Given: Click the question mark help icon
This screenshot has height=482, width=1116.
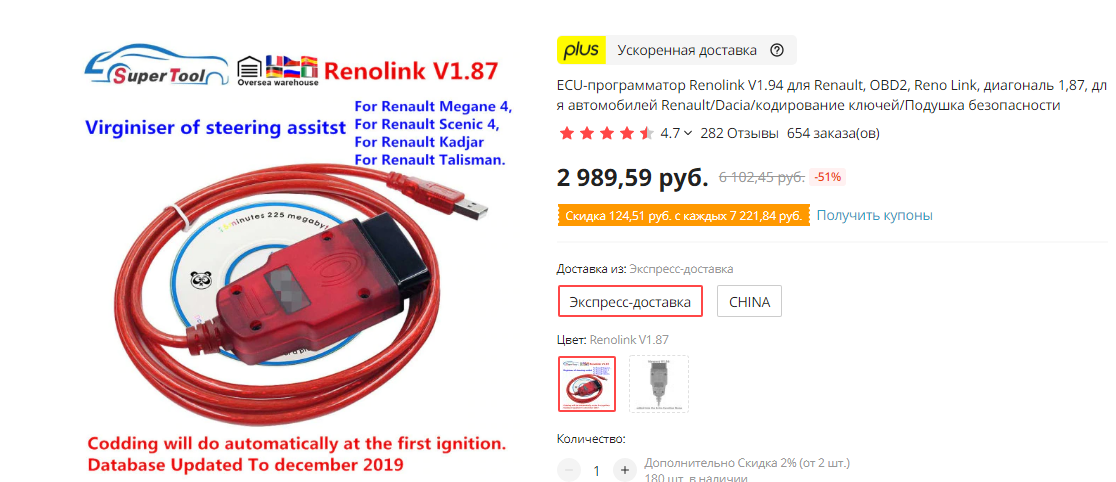Looking at the screenshot, I should tap(777, 51).
